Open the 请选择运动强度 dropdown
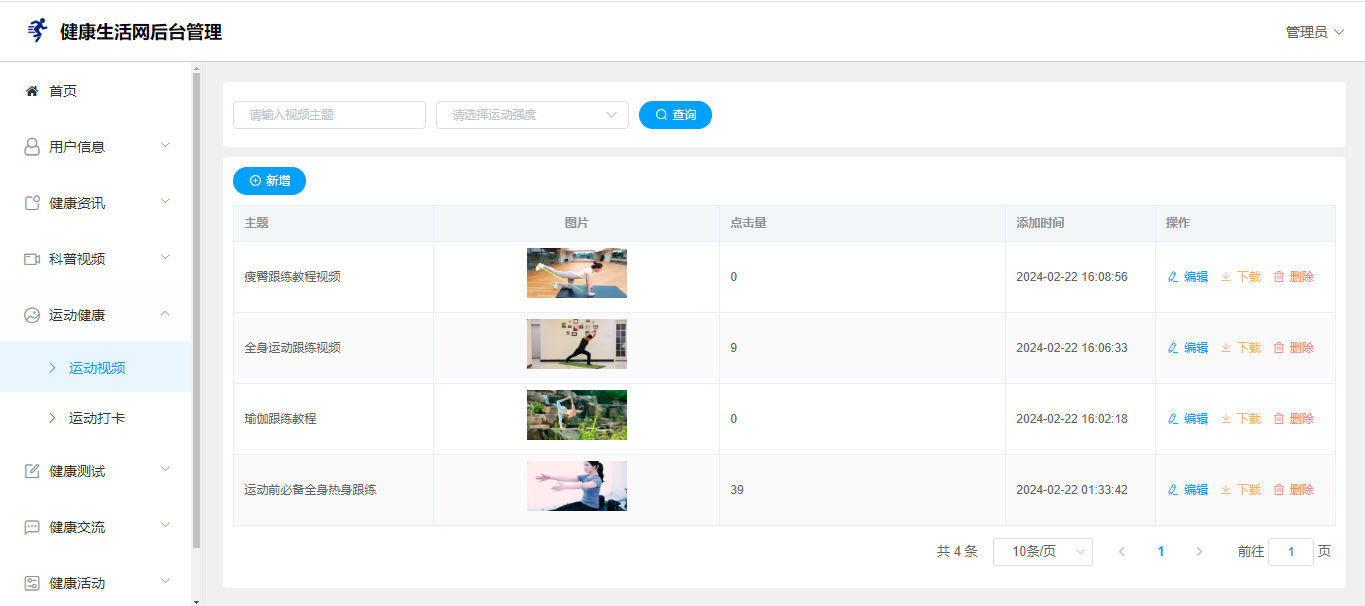This screenshot has height=606, width=1365. 532,115
